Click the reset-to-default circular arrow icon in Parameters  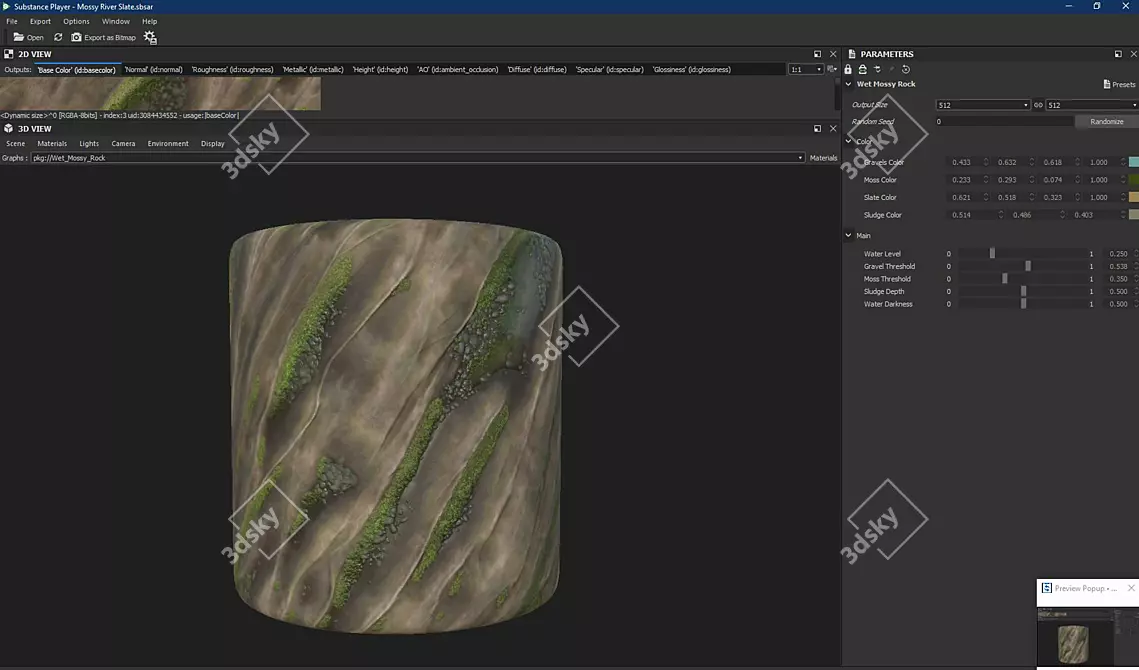point(906,69)
